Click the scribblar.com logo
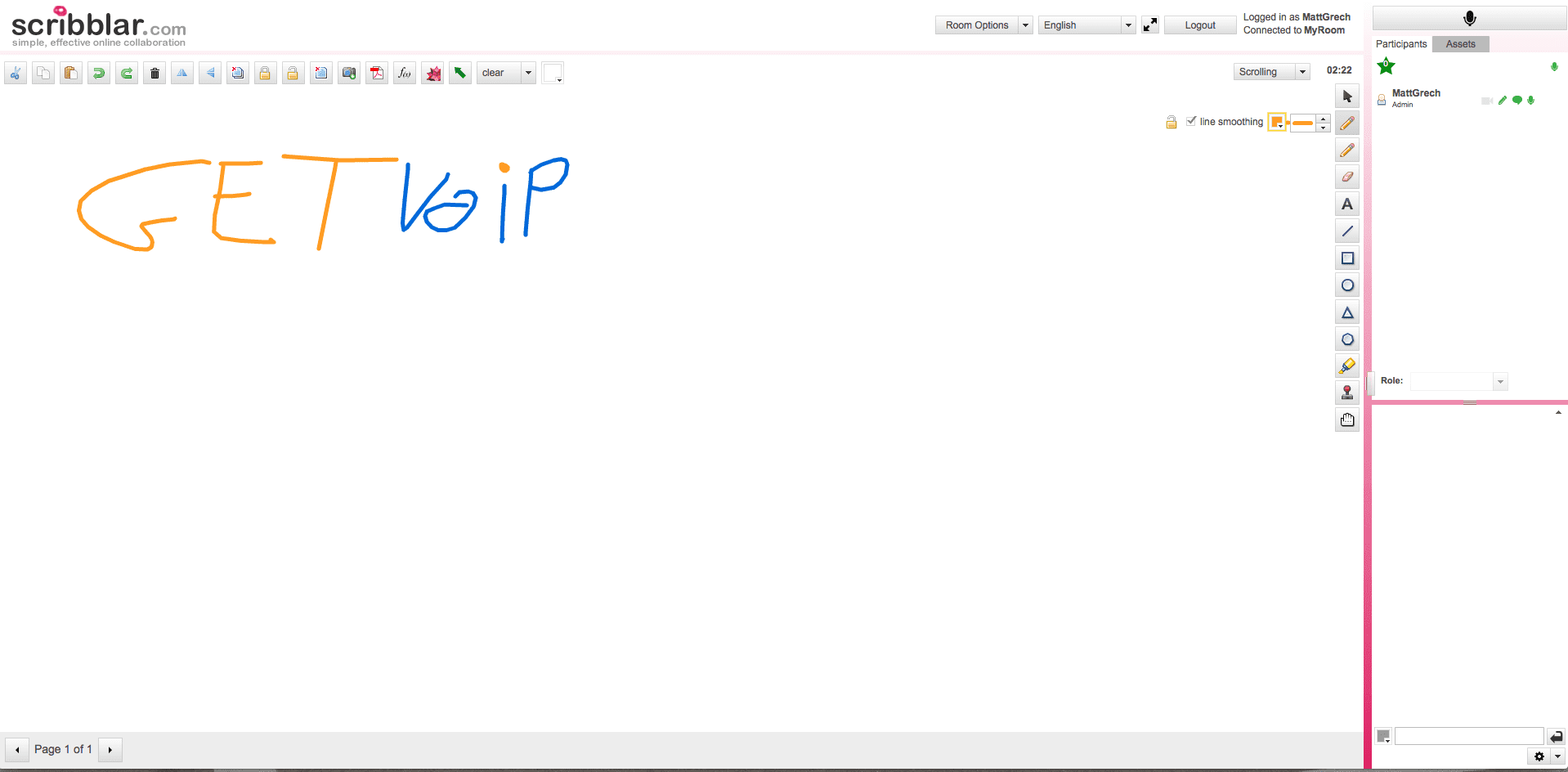Screen dimensions: 1568x772 99,26
